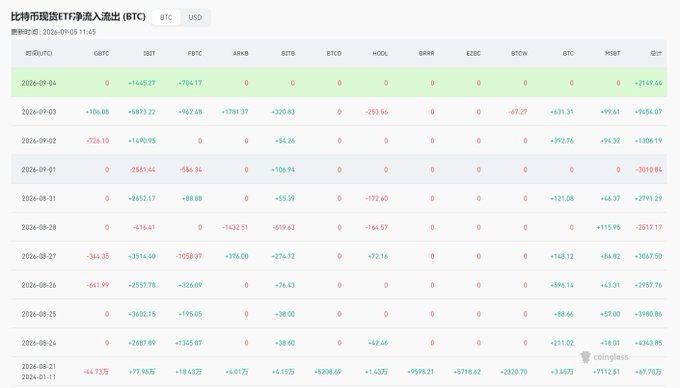Screen dimensions: 680x388
Task: Click the BTC value +596.14
Action: tap(562, 285)
